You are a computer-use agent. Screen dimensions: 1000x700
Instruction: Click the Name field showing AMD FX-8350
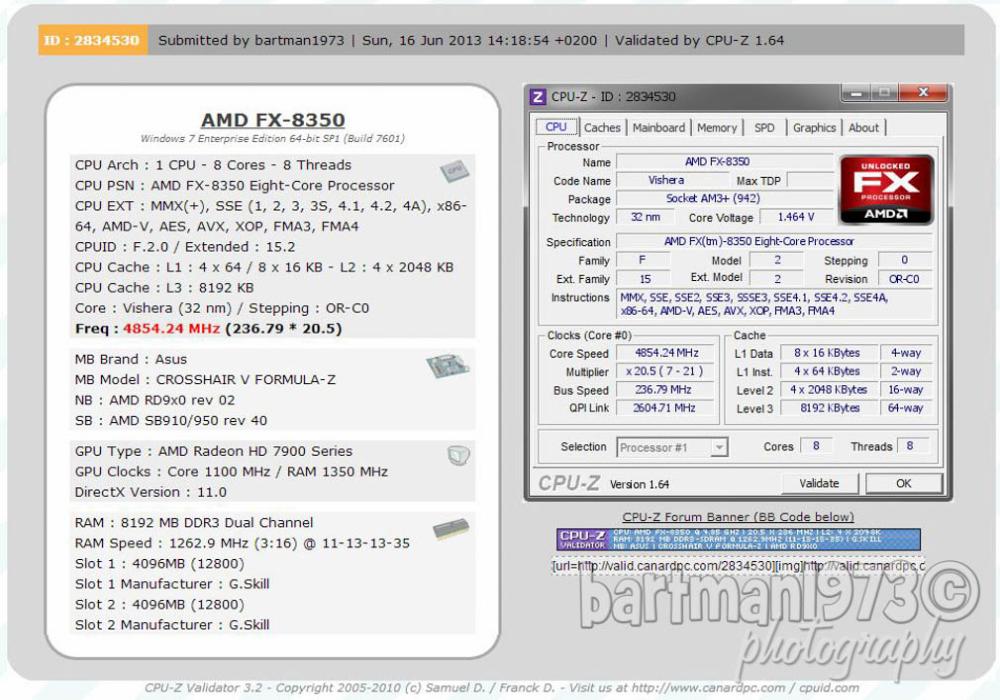pyautogui.click(x=724, y=162)
